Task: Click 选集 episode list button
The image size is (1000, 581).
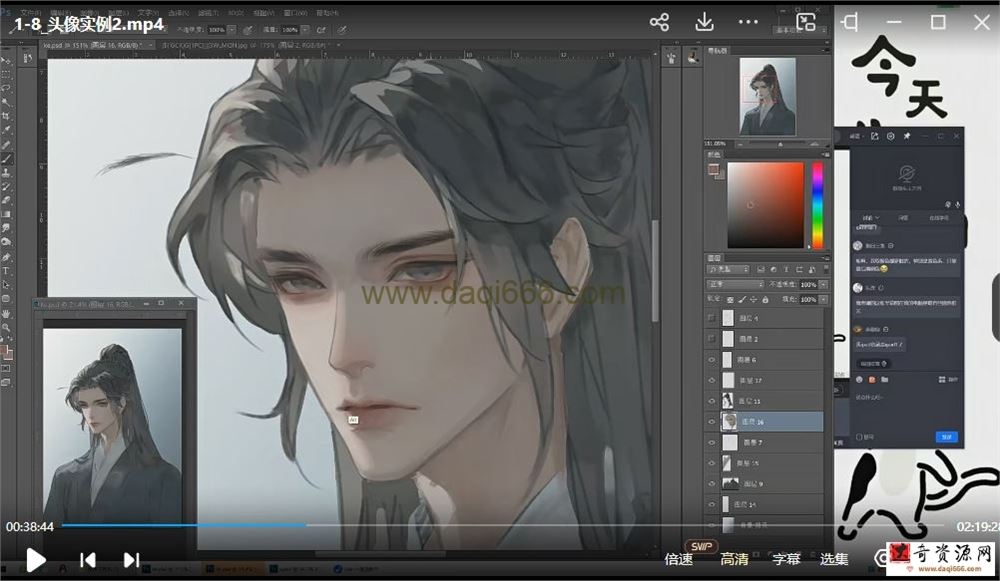Action: click(834, 559)
